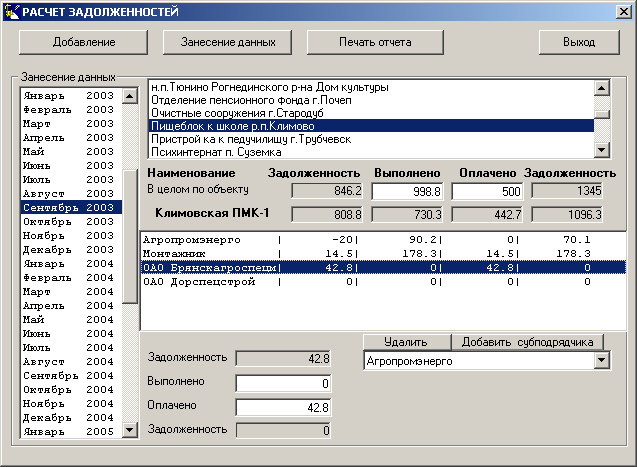Click Добавить субподрядчика button
The width and height of the screenshot is (637, 467).
click(527, 342)
